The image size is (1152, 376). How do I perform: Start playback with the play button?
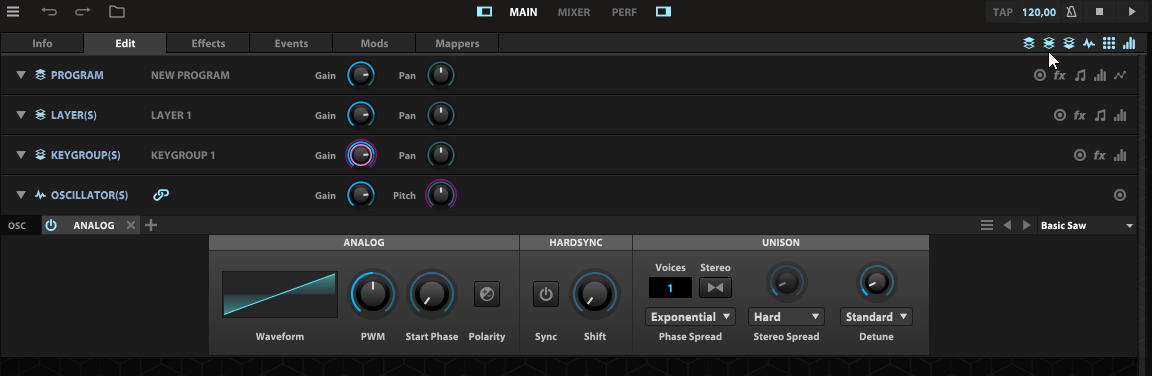pos(1131,12)
